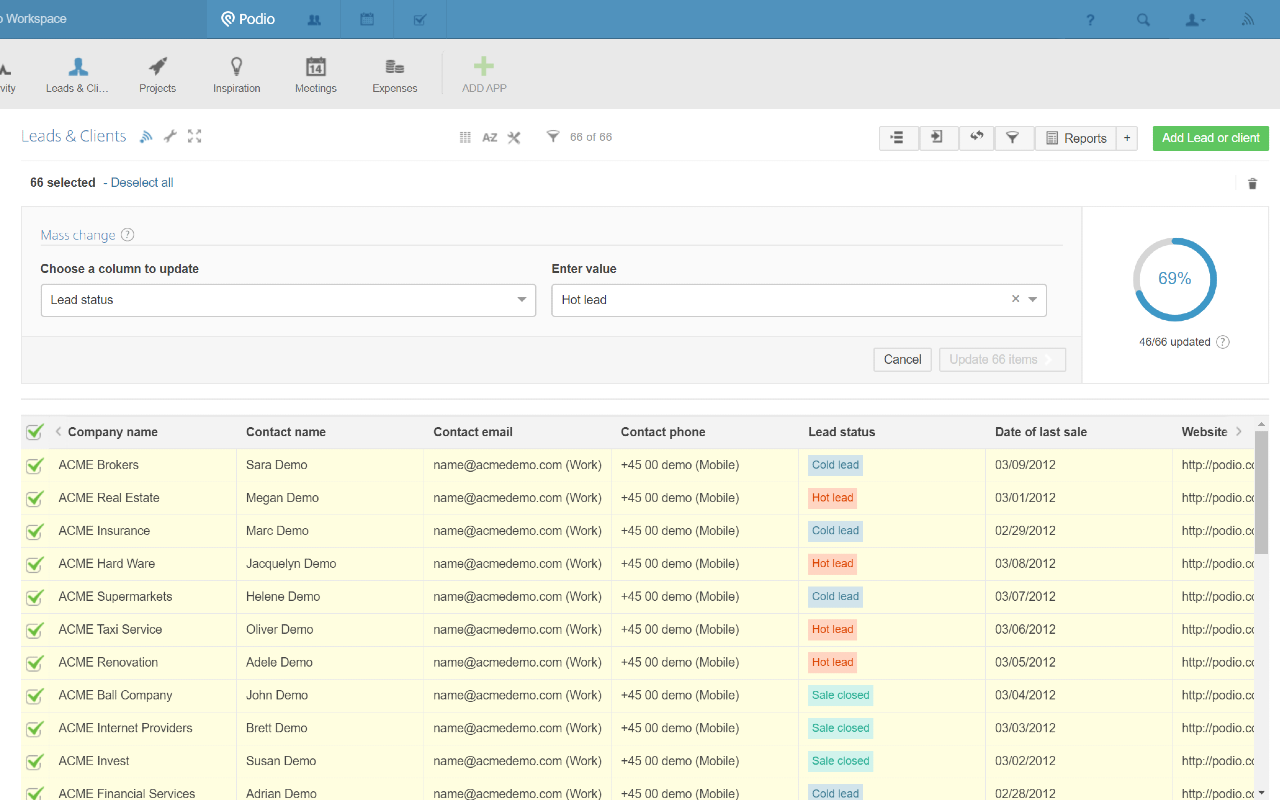Click the Deselect all link
The width and height of the screenshot is (1280, 800).
pyautogui.click(x=142, y=183)
